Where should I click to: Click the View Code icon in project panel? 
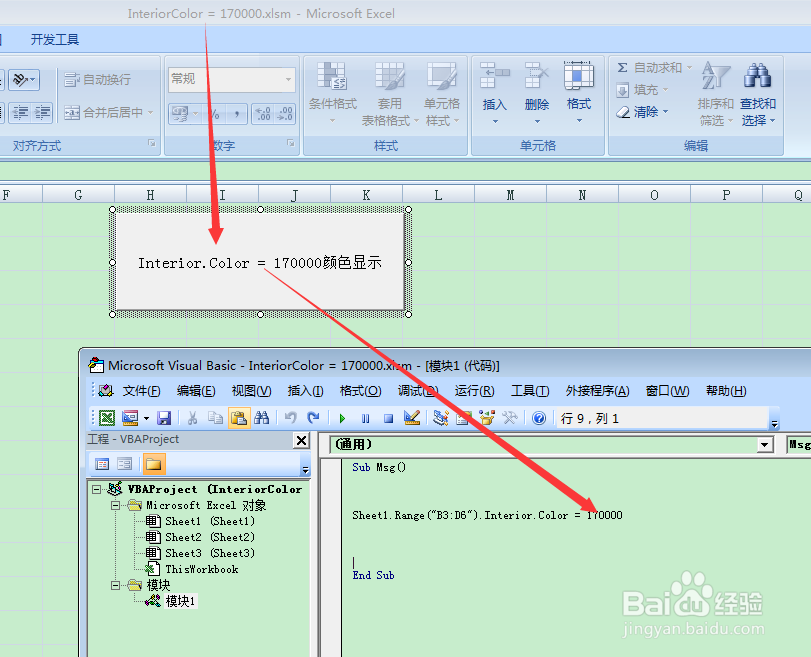[102, 464]
